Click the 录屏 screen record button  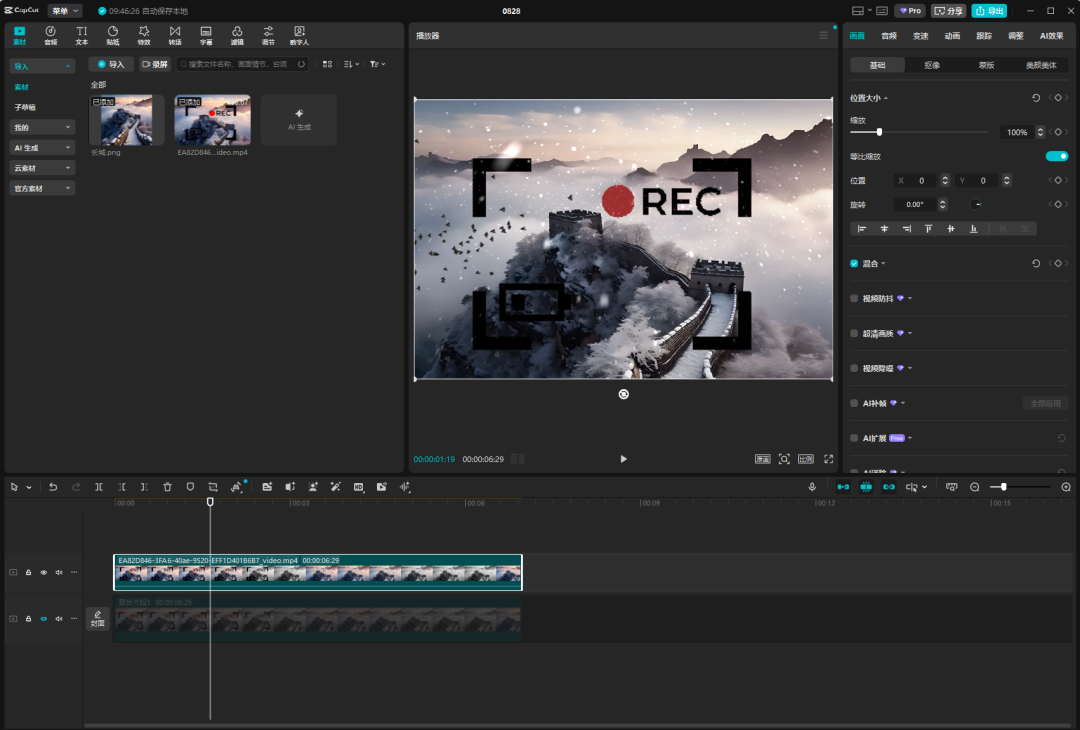(x=155, y=64)
